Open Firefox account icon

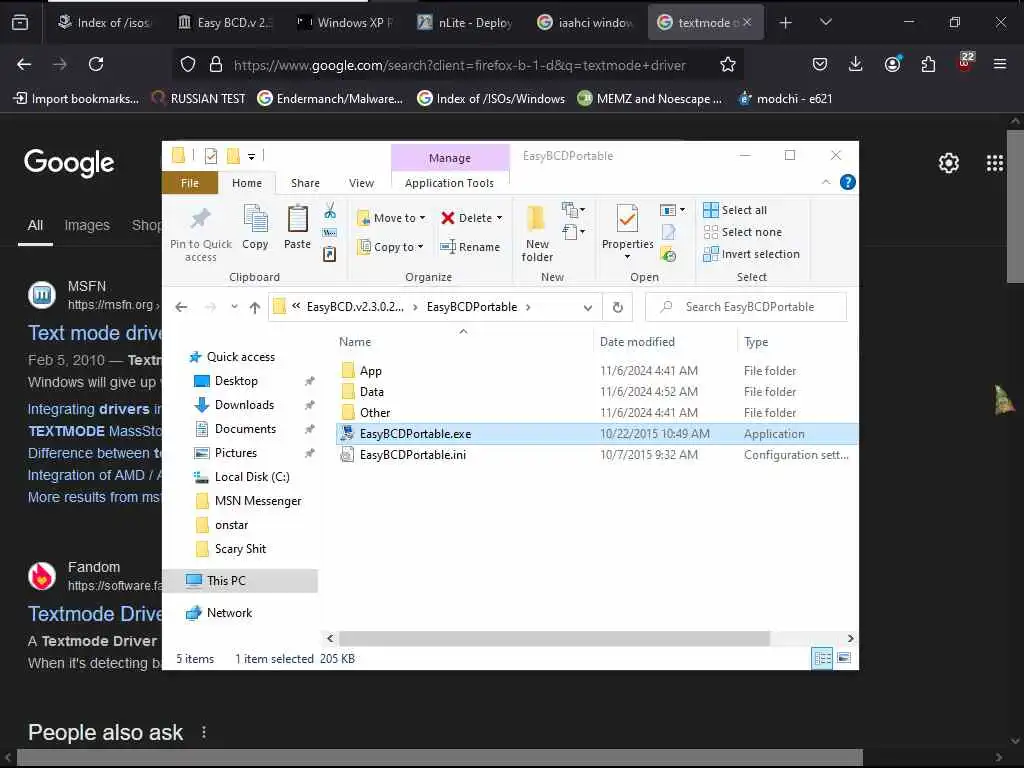click(892, 64)
